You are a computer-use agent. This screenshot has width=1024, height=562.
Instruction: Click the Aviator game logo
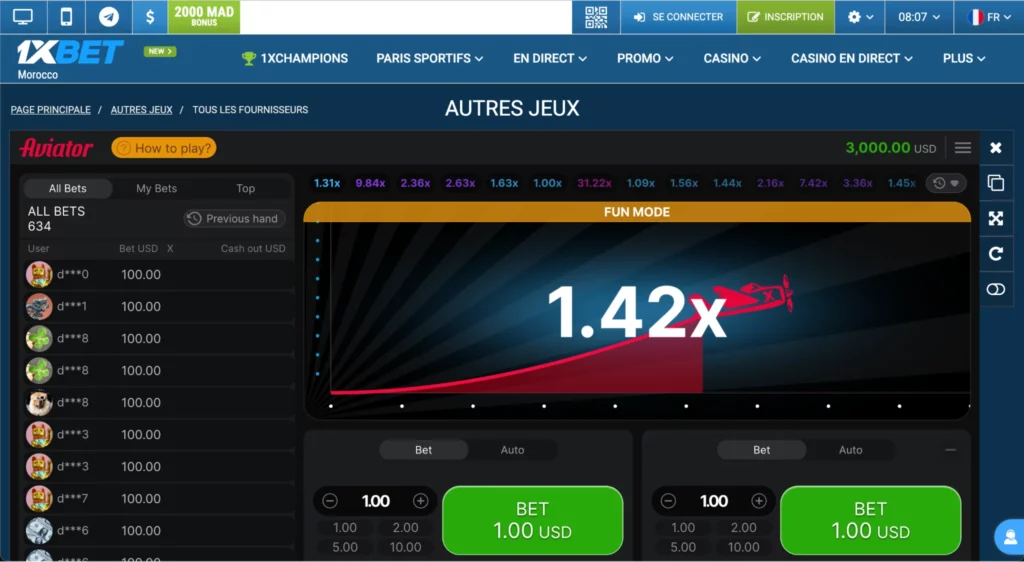(56, 148)
